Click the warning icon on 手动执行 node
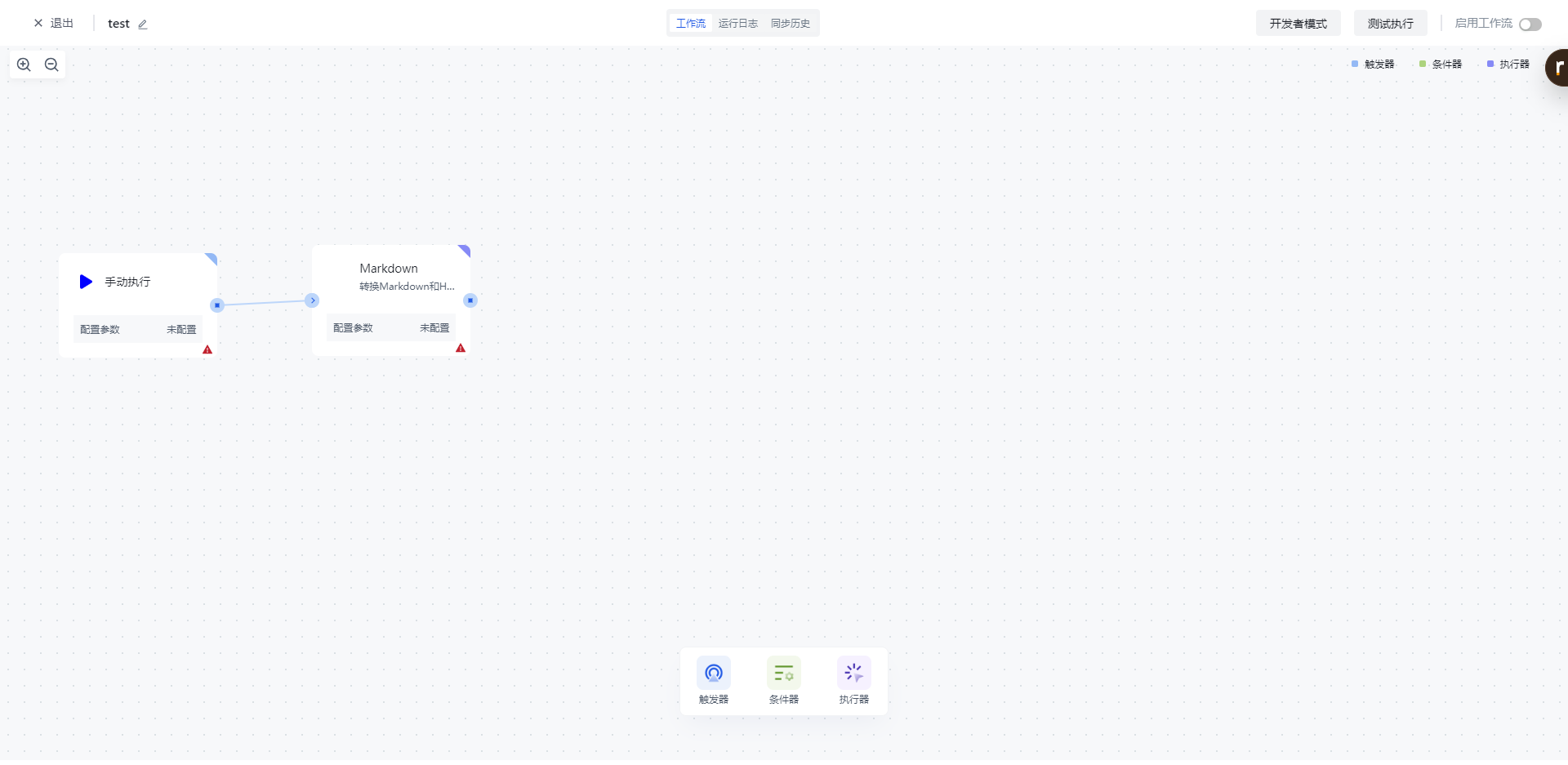 tap(207, 349)
